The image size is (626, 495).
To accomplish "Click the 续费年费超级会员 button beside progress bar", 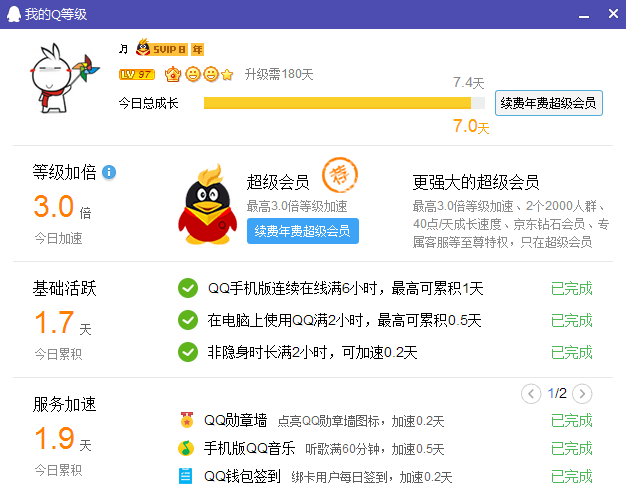I will point(549,103).
